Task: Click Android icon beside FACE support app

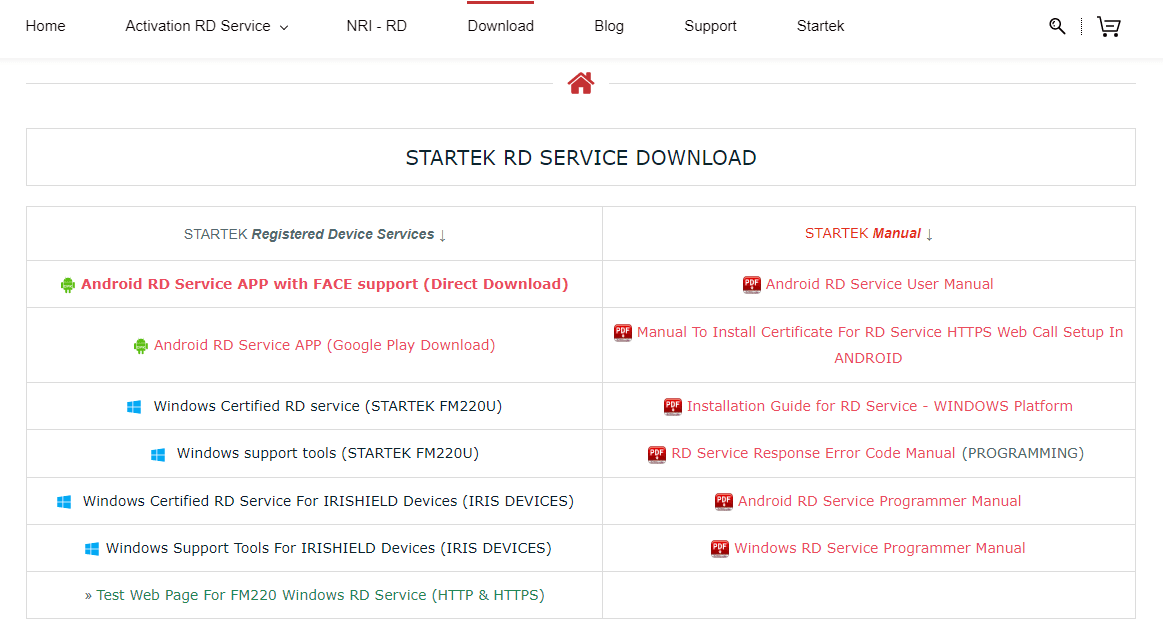Action: click(67, 285)
